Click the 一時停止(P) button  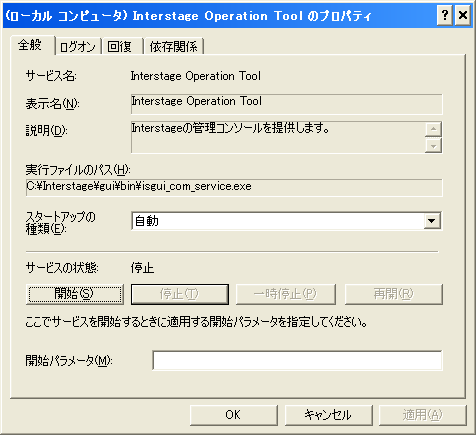click(x=286, y=294)
